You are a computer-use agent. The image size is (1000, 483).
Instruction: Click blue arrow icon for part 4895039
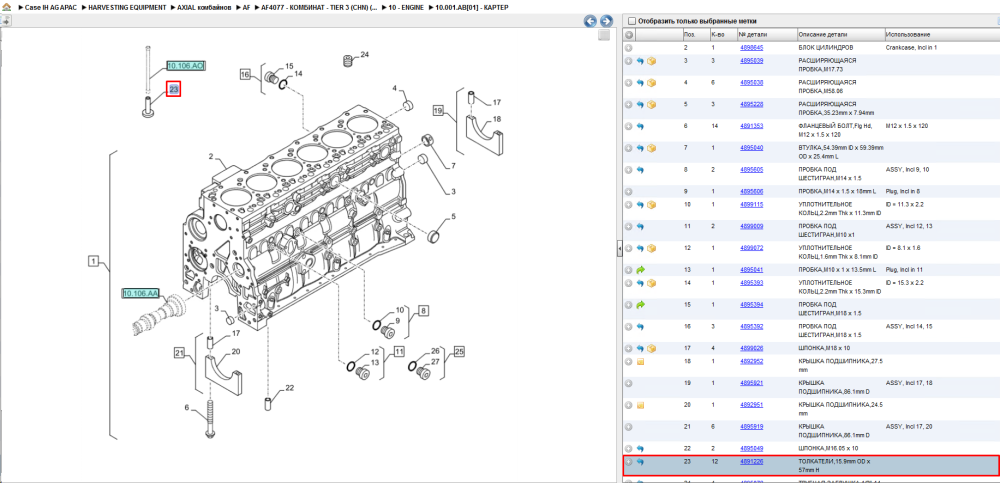640,61
